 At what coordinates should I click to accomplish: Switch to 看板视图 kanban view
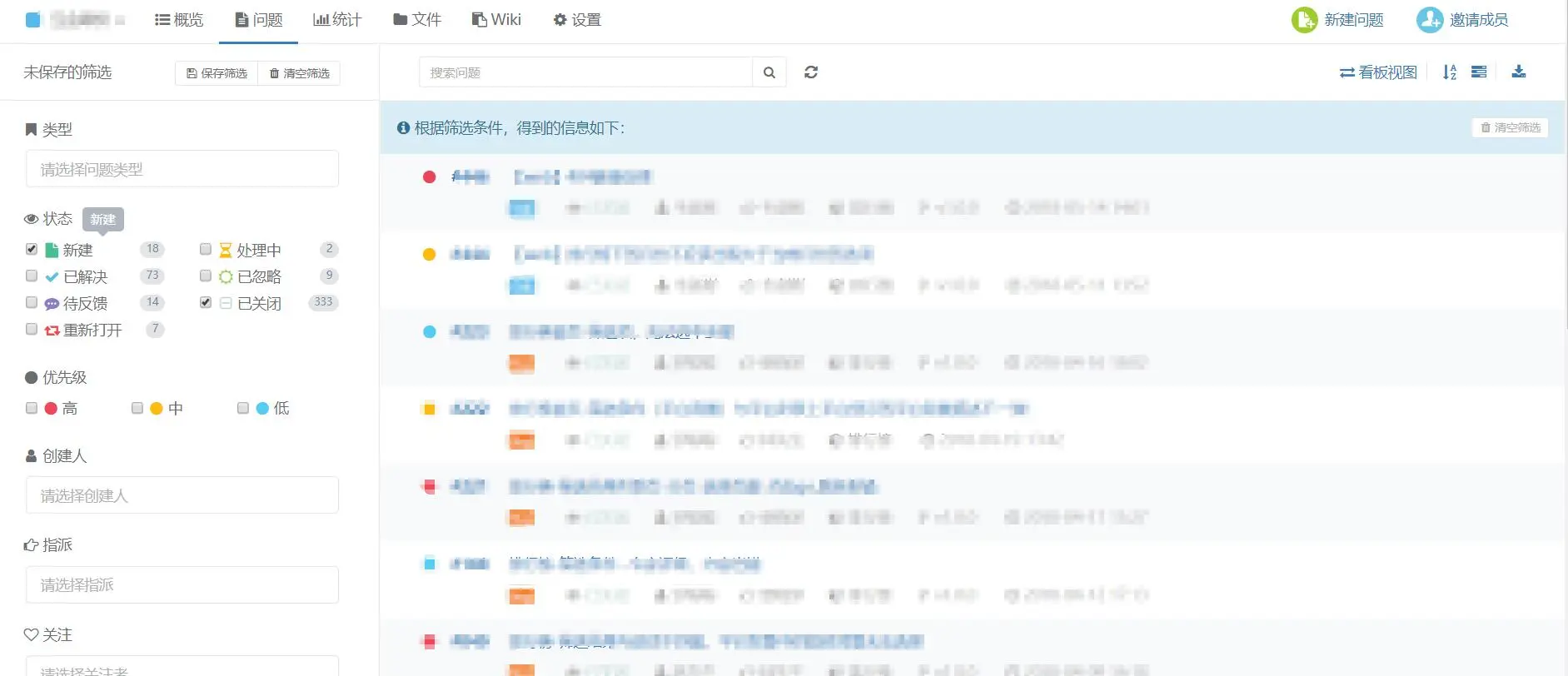(1378, 72)
